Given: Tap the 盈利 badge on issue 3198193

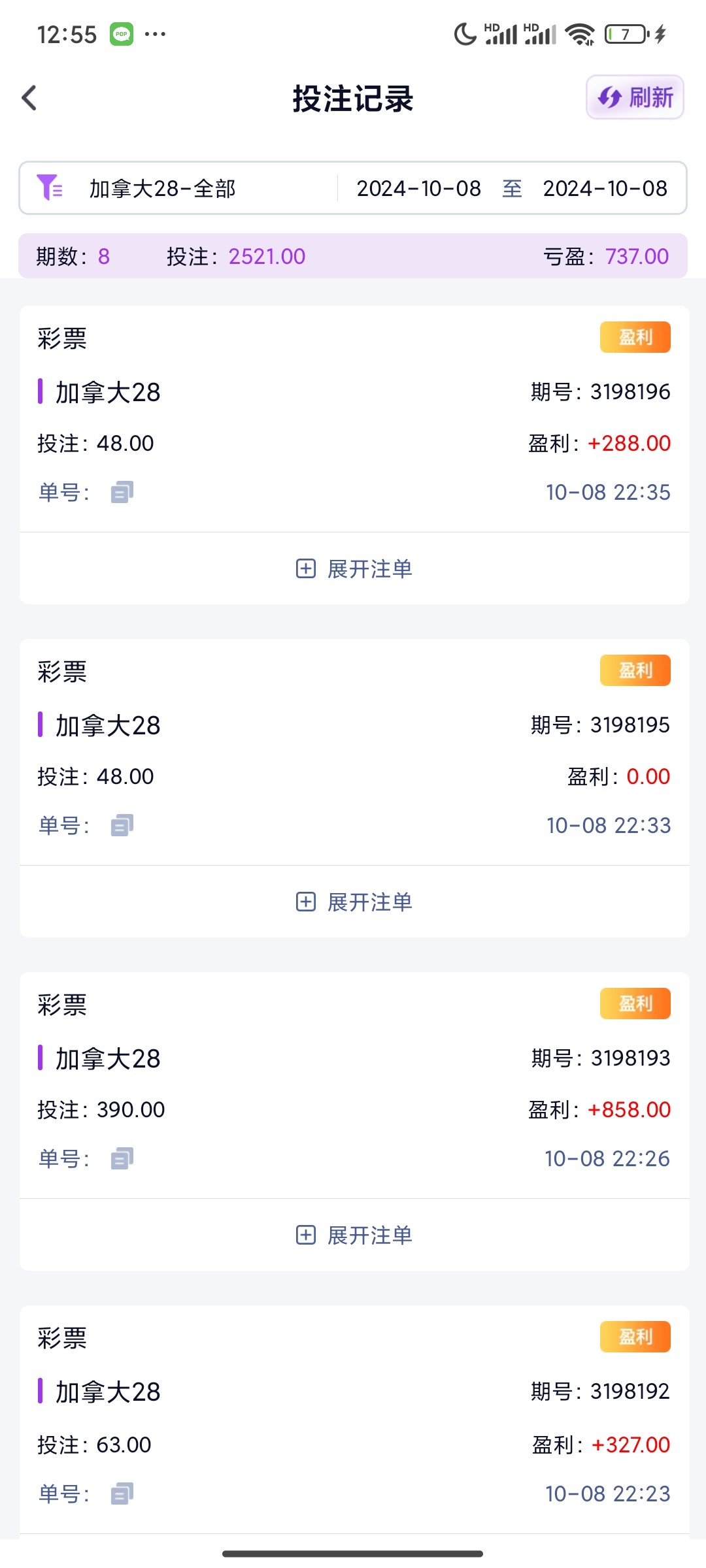Looking at the screenshot, I should [635, 1004].
